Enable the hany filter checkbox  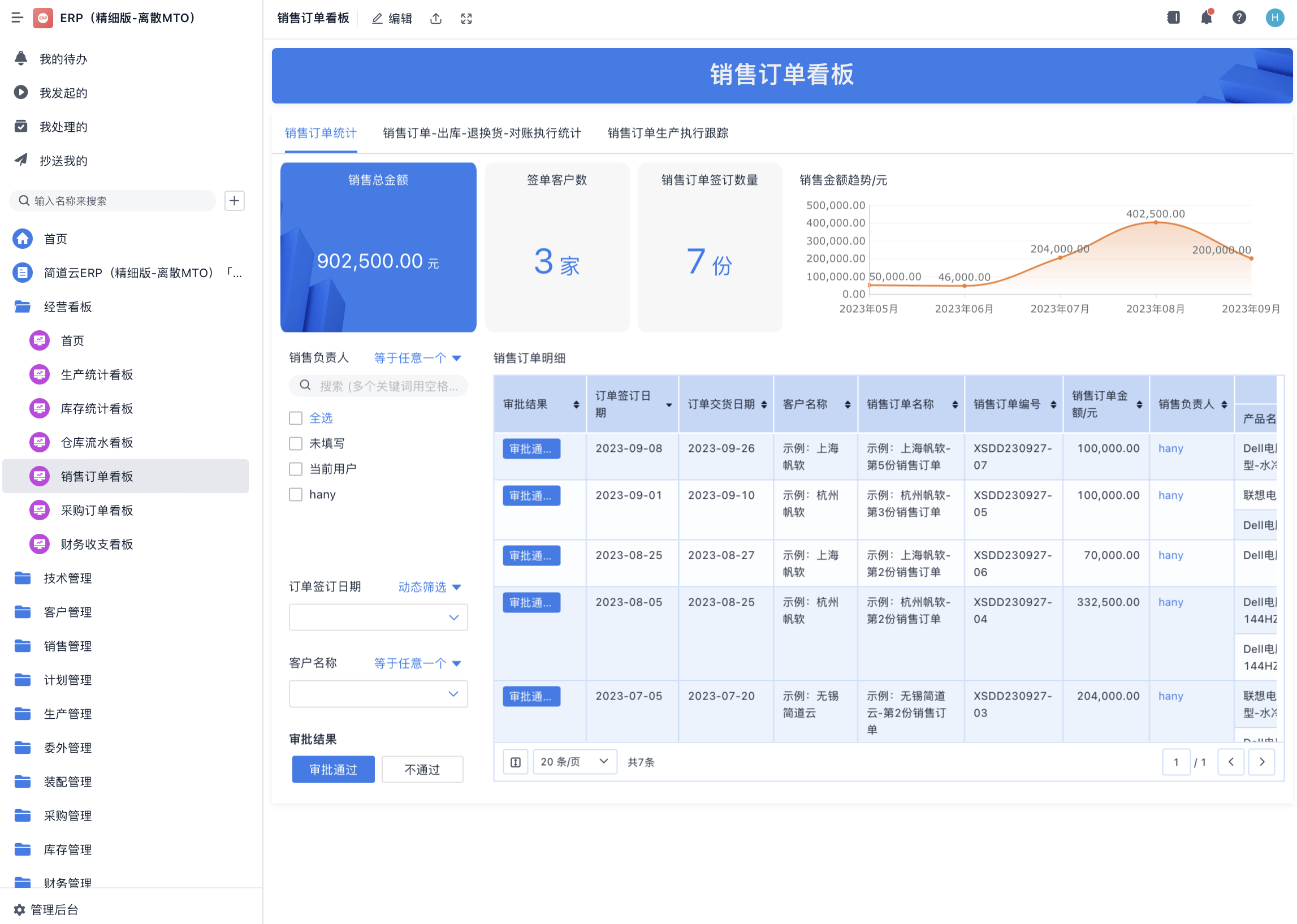click(x=296, y=494)
